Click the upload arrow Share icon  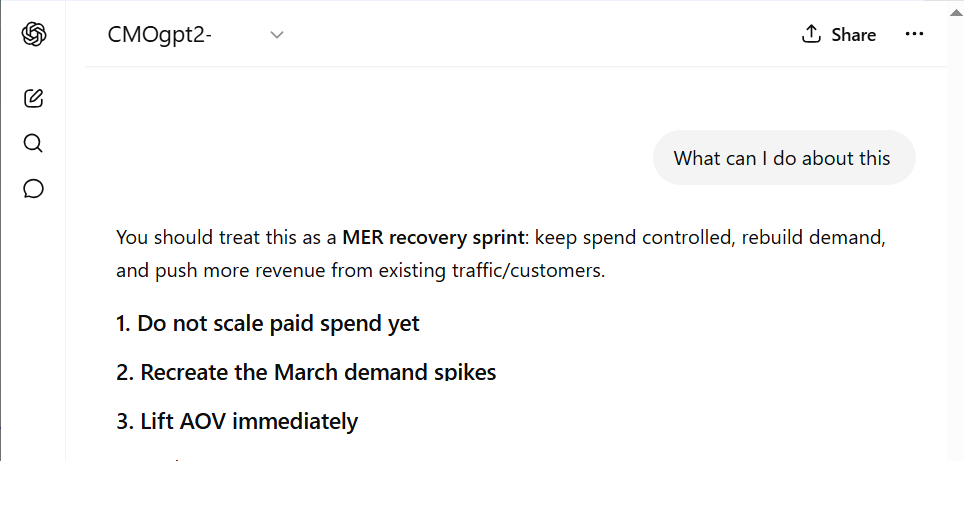point(811,34)
